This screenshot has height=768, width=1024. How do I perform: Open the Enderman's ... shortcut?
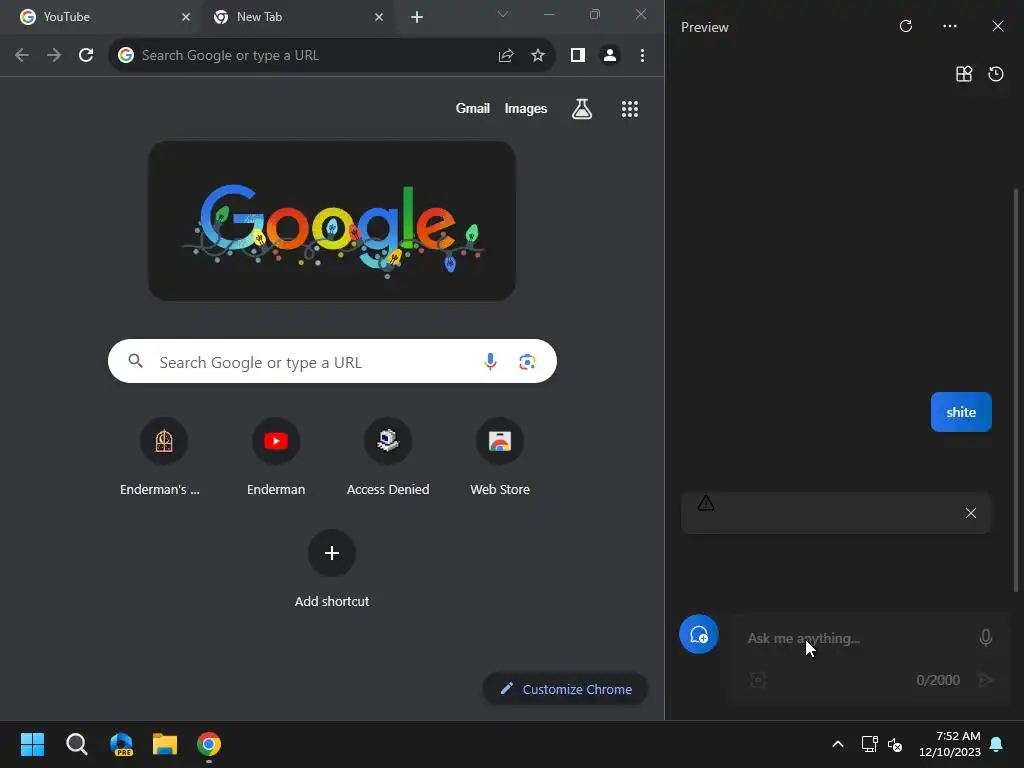(164, 457)
